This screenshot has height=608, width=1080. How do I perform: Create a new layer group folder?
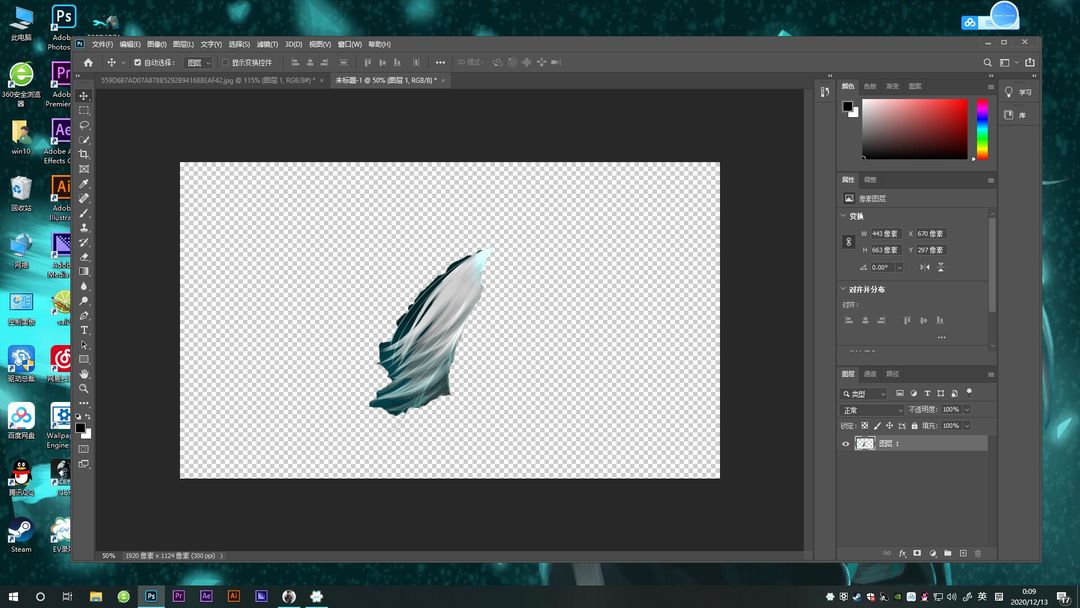[948, 553]
